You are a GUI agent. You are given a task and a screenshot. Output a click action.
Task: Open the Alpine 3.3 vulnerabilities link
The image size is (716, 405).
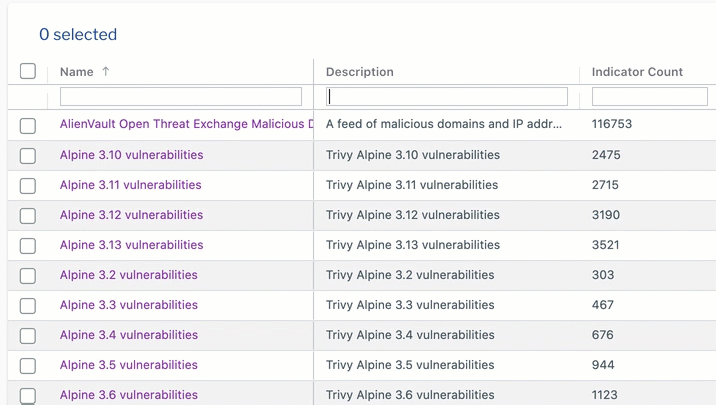(x=129, y=305)
